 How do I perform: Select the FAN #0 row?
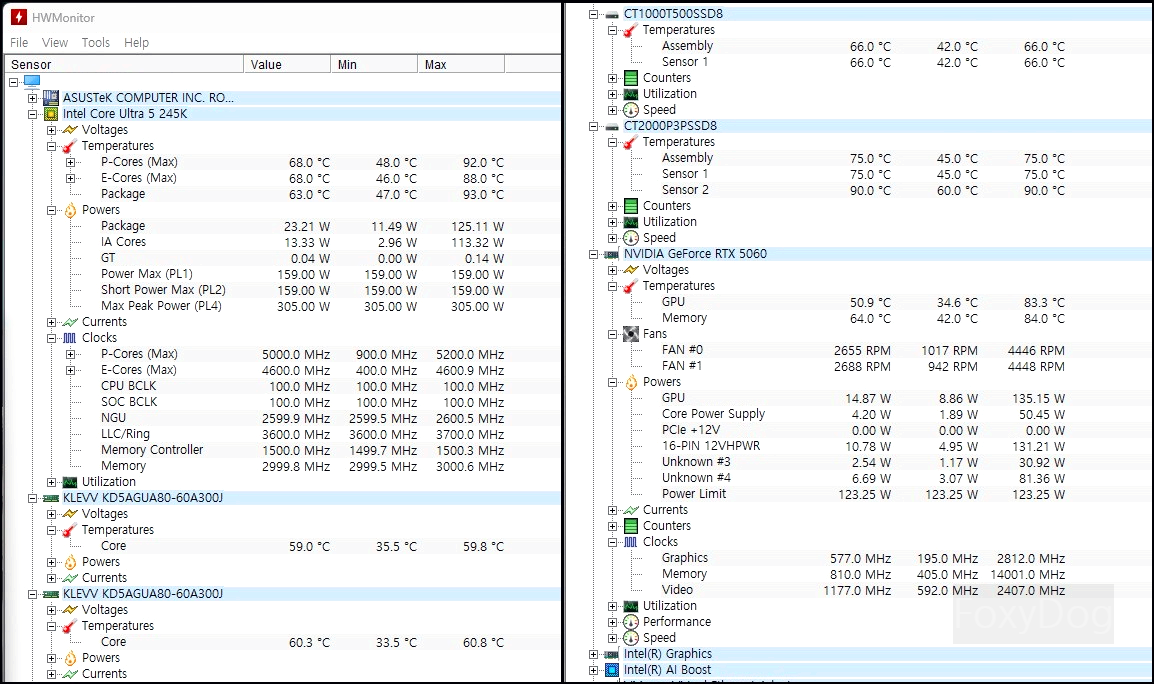pyautogui.click(x=863, y=350)
